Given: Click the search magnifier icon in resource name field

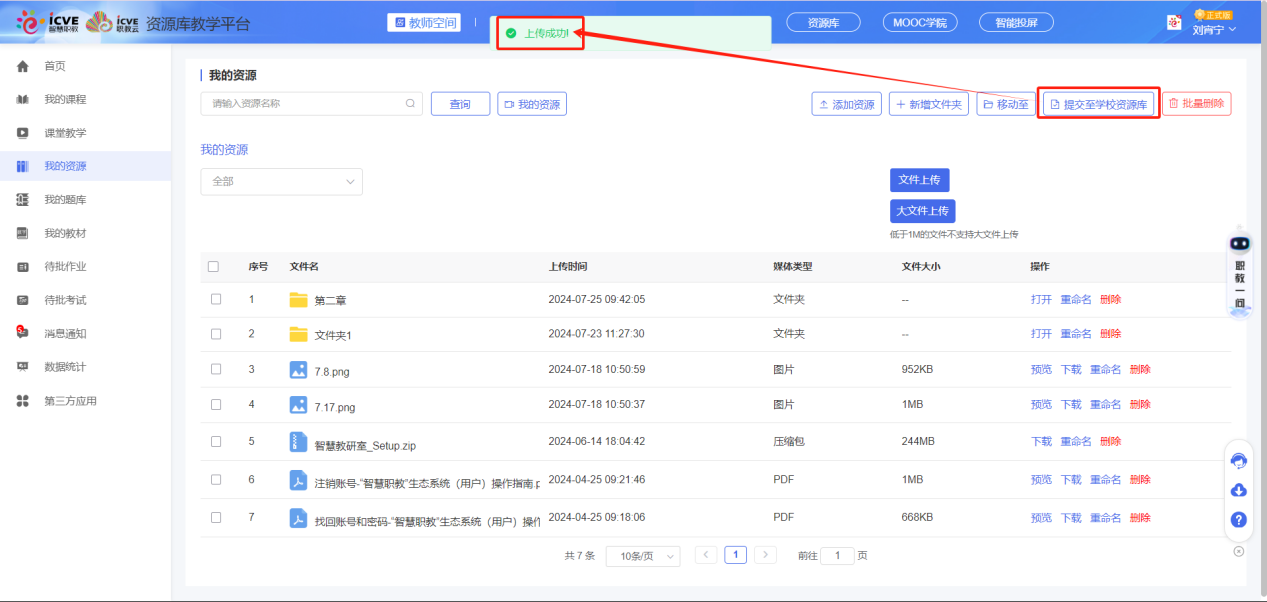Looking at the screenshot, I should coord(410,103).
